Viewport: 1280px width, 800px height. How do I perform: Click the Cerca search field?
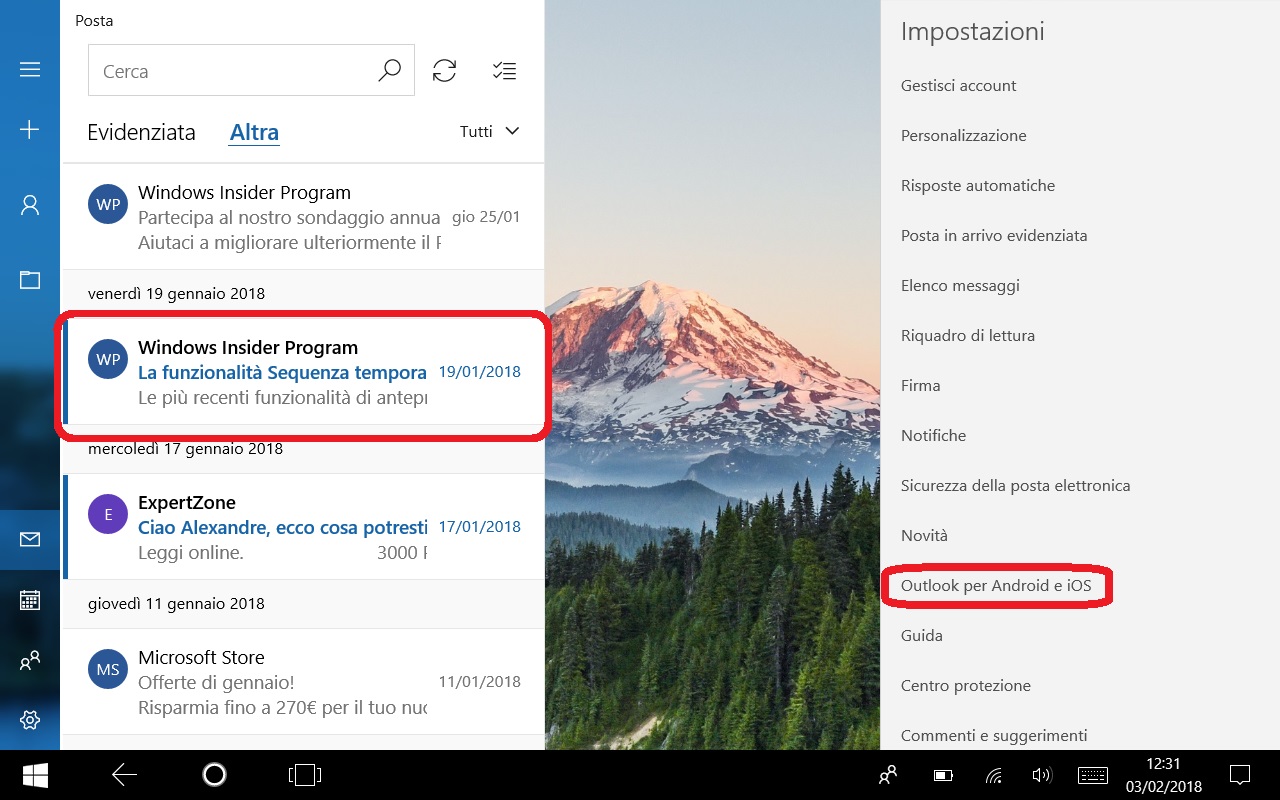pyautogui.click(x=251, y=71)
